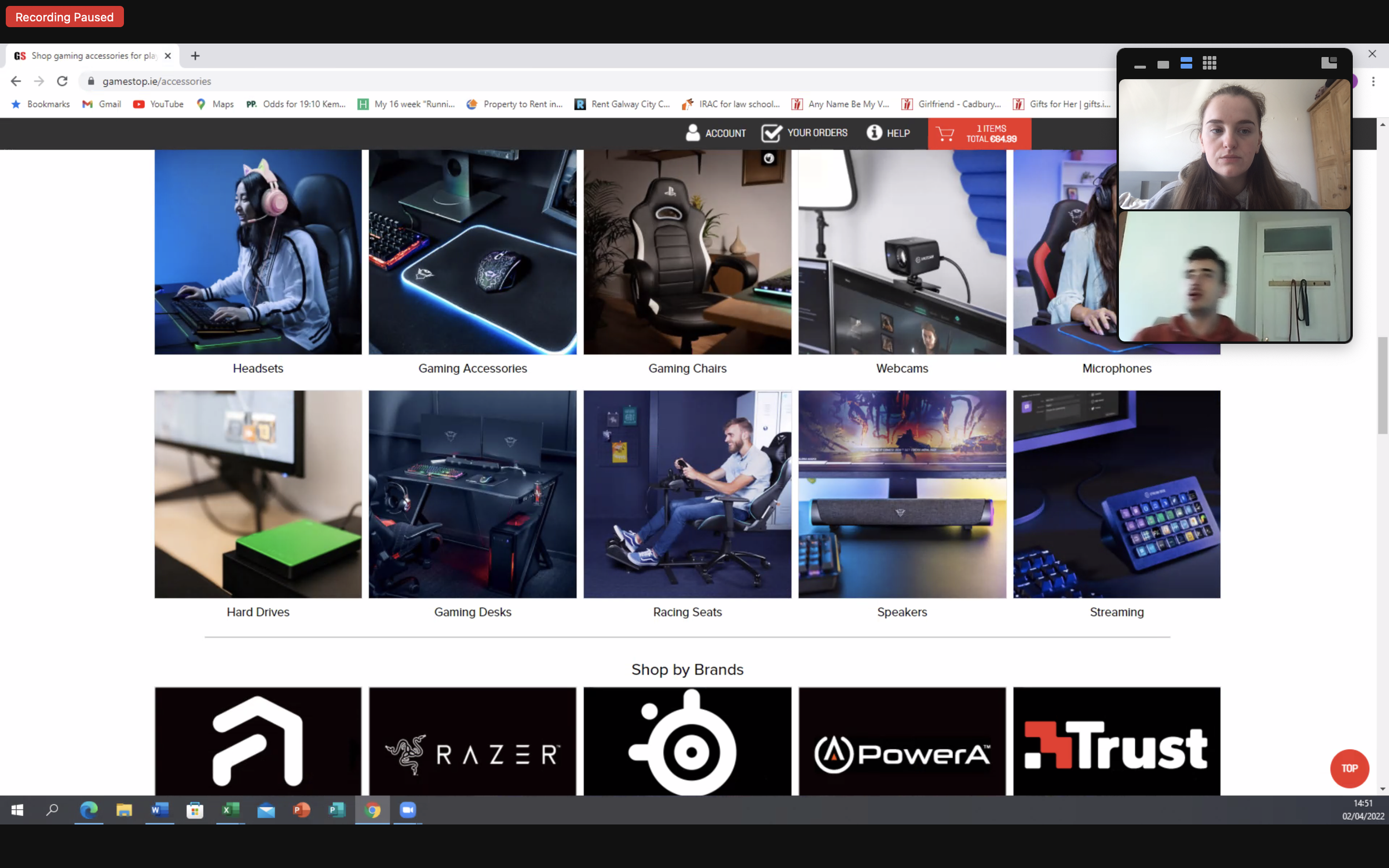Select the Zoom two-video strip view
This screenshot has width=1389, height=868.
click(x=1186, y=63)
